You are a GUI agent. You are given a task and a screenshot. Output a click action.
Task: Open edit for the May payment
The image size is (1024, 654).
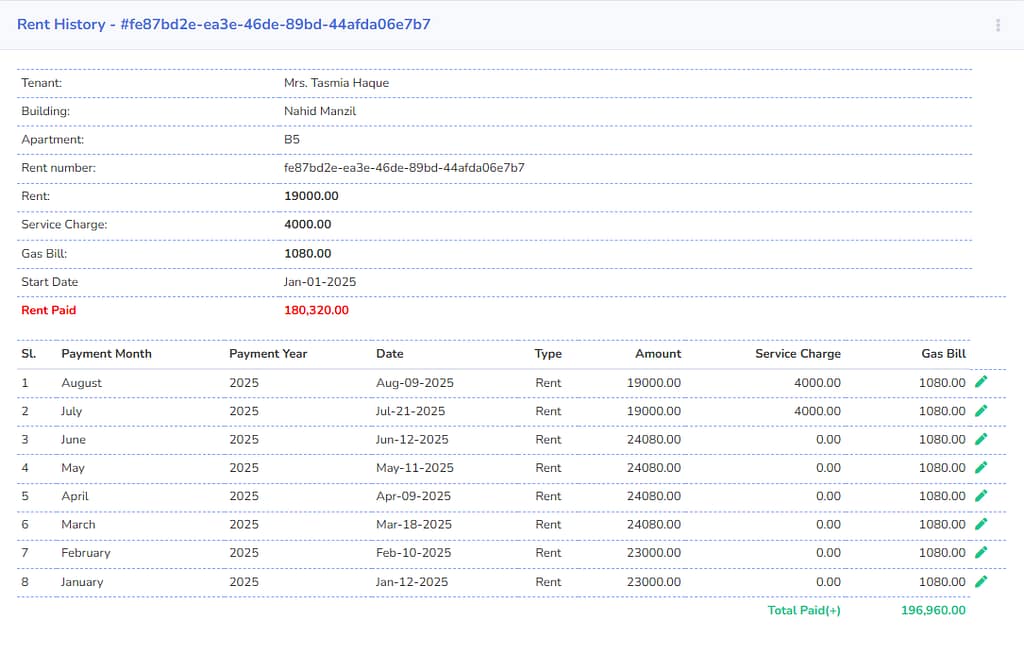click(981, 468)
